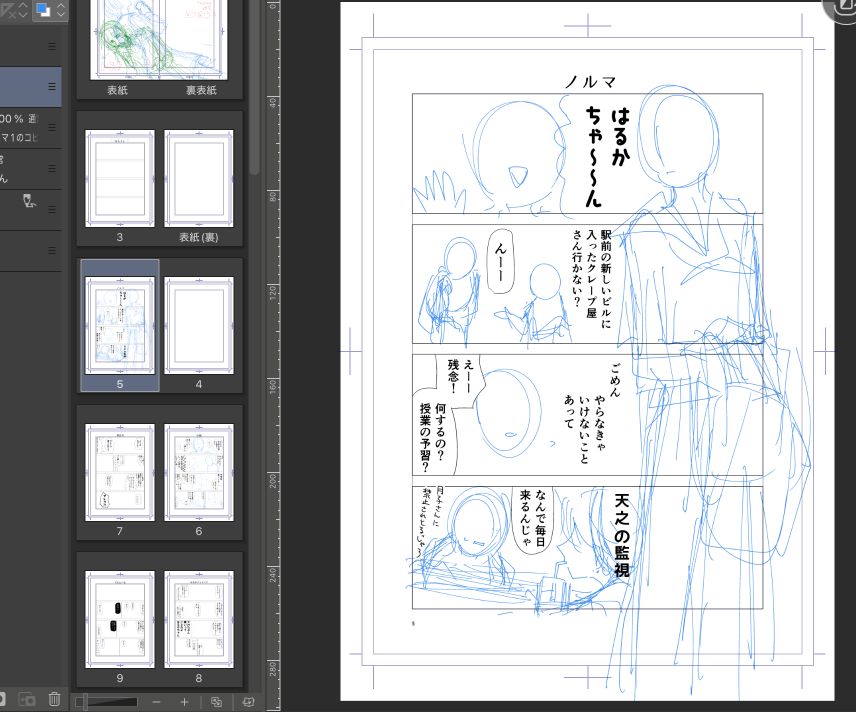856x712 pixels.
Task: Click the rightmost icon in page manager footer
Action: [x=248, y=702]
